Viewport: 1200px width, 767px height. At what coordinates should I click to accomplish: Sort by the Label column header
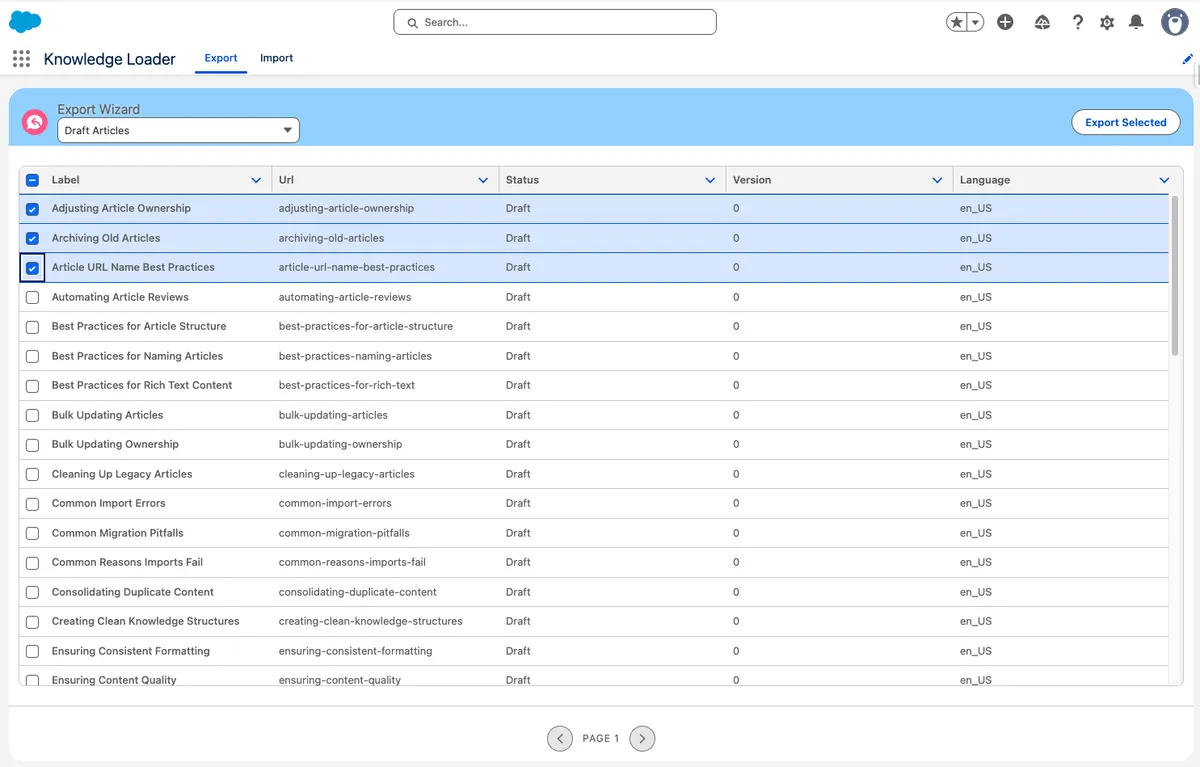66,180
